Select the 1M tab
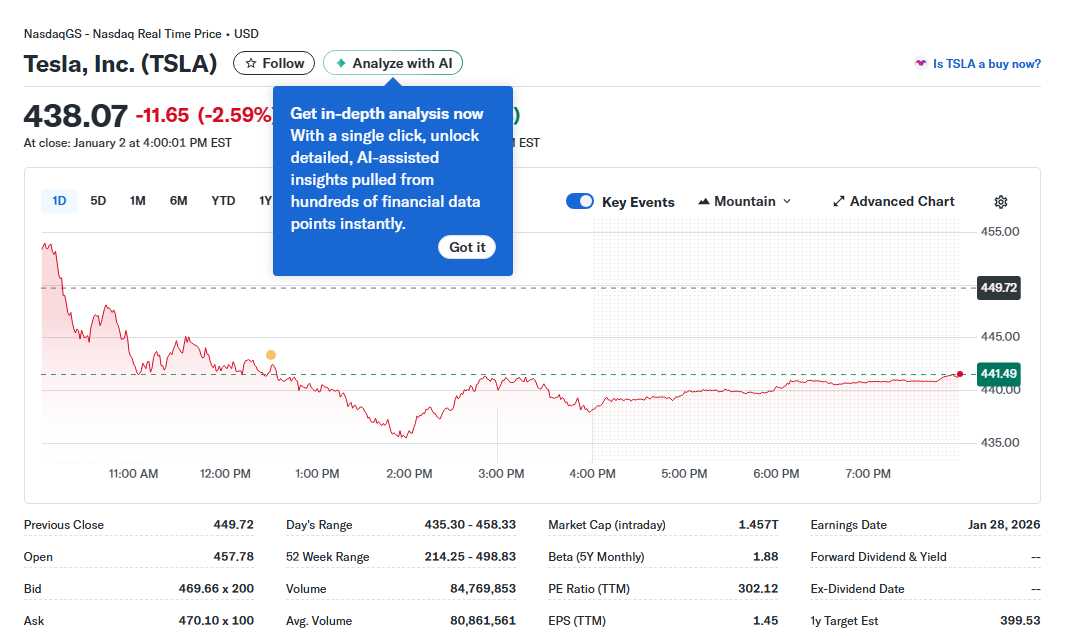The height and width of the screenshot is (636, 1065). [x=137, y=200]
